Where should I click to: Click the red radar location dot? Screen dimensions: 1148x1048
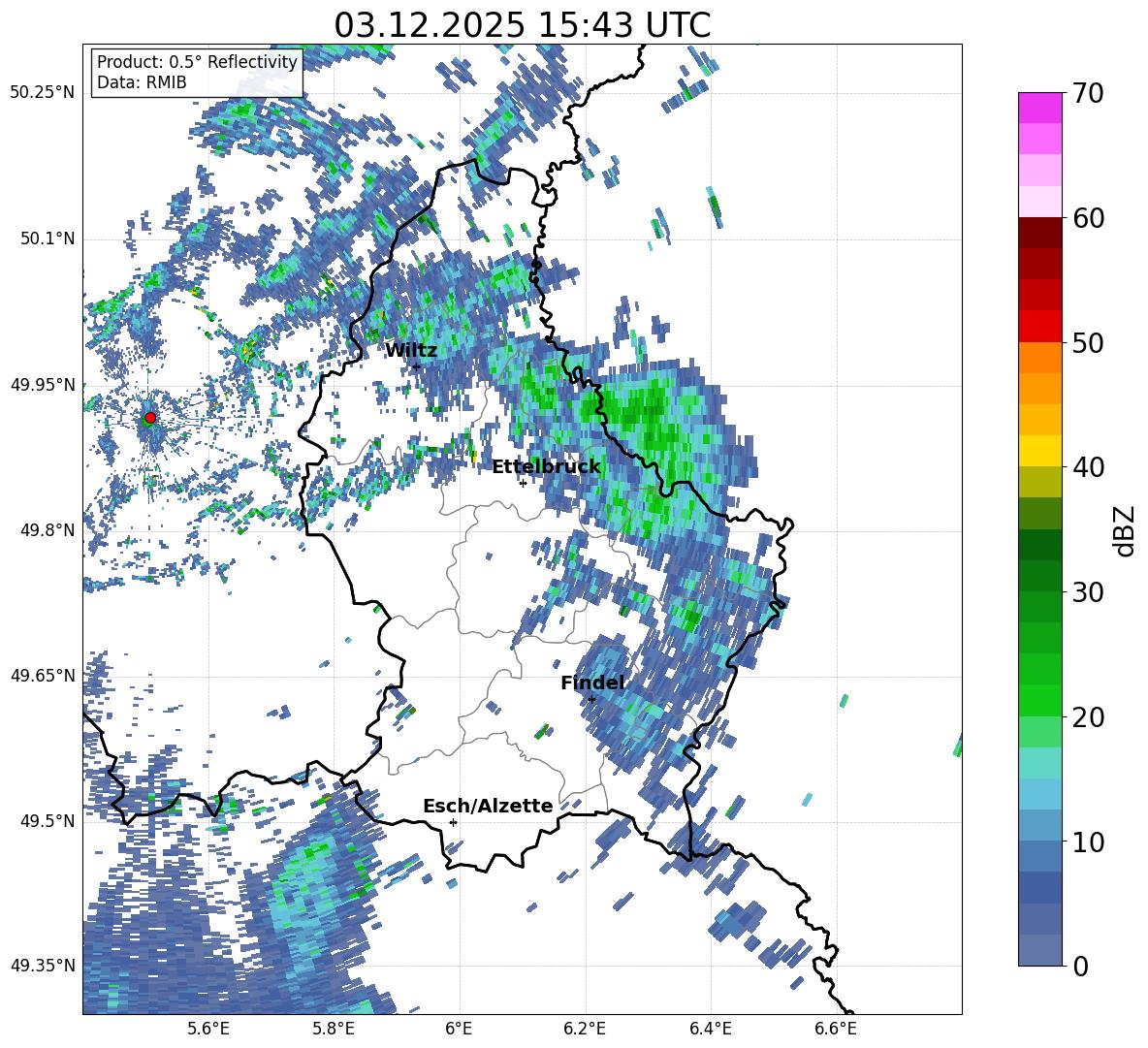[149, 418]
